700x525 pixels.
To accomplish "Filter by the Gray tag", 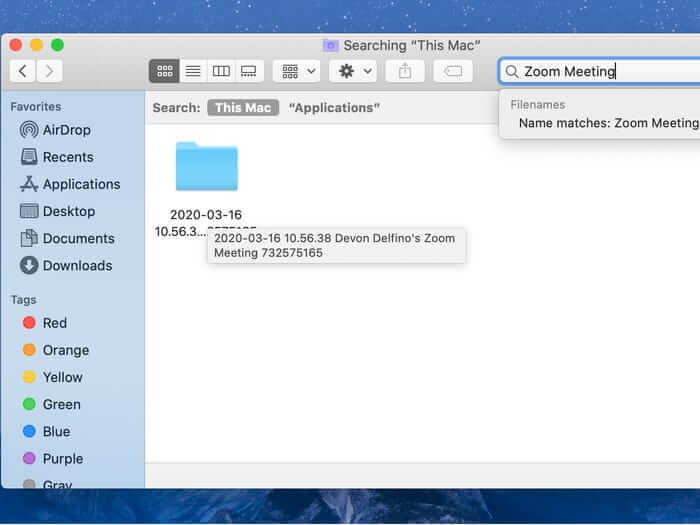I will click(57, 483).
